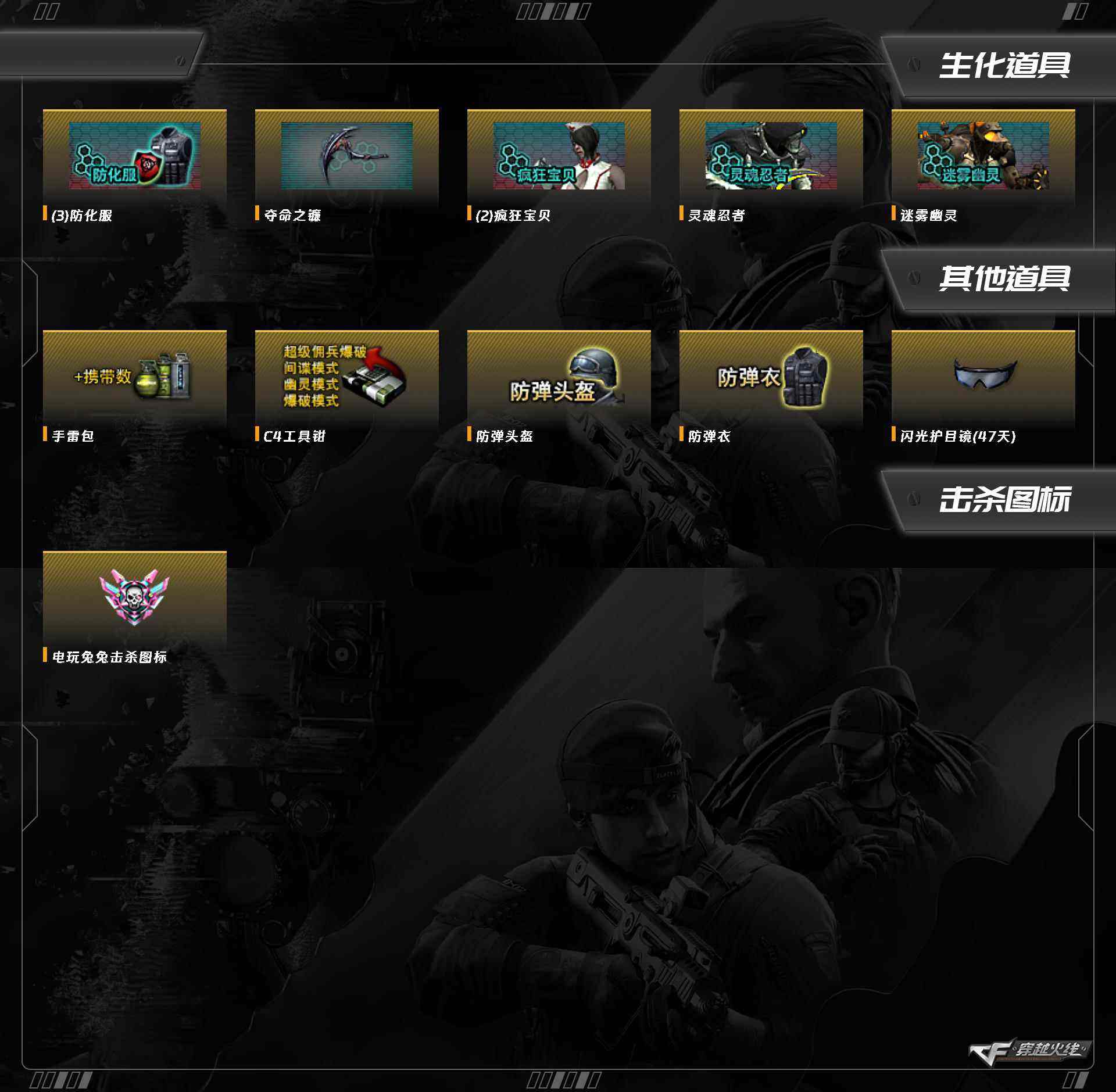This screenshot has width=1116, height=1092.
Task: Choose the 疯狂宝贝 nurse character icon
Action: [x=559, y=156]
